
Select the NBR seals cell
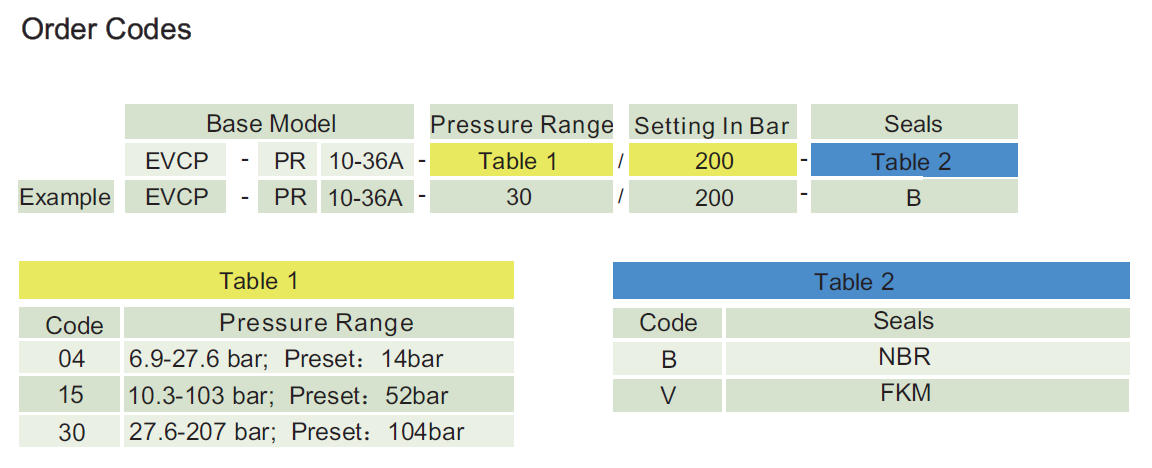click(903, 357)
